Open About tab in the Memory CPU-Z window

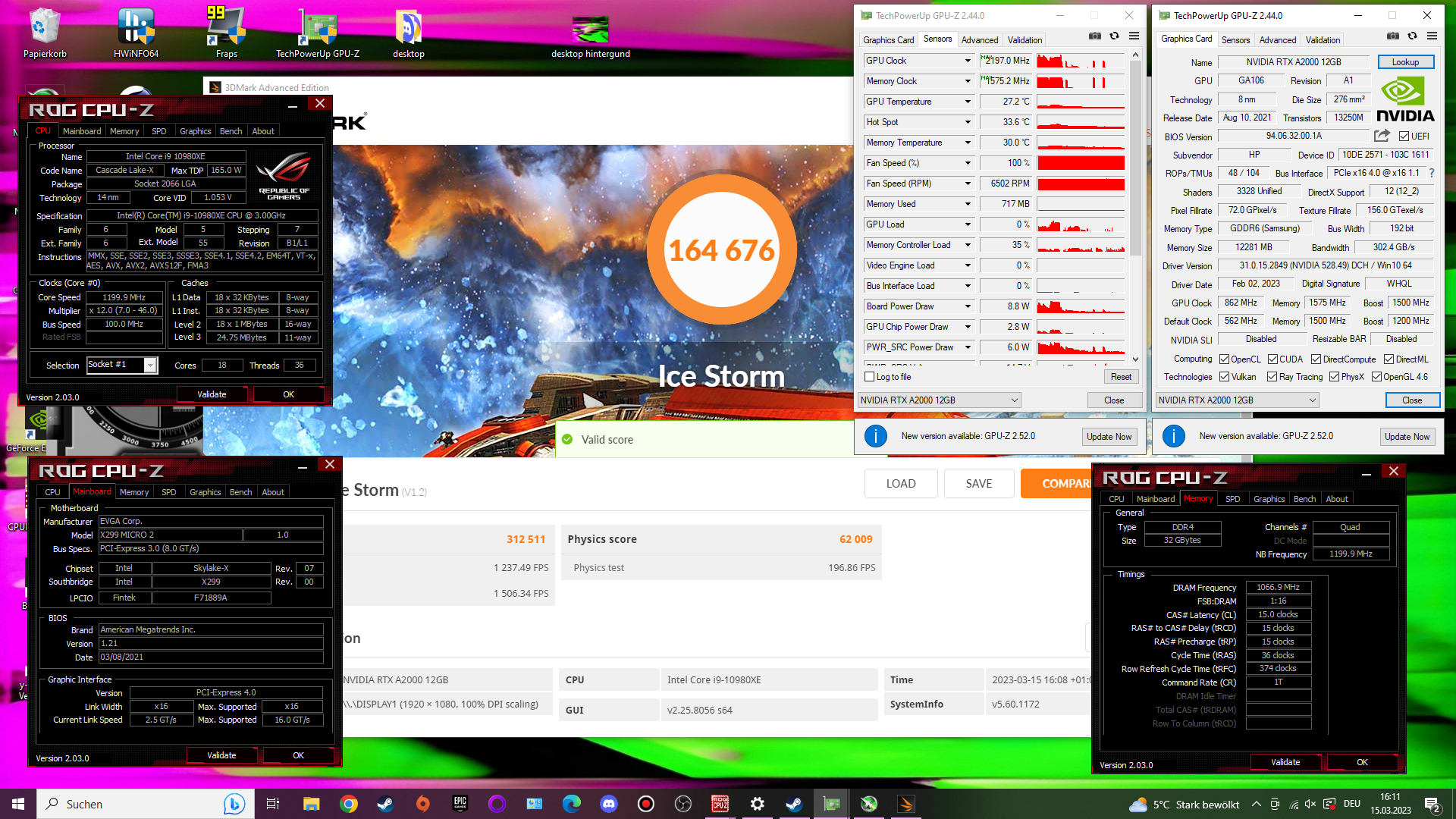tap(1337, 499)
